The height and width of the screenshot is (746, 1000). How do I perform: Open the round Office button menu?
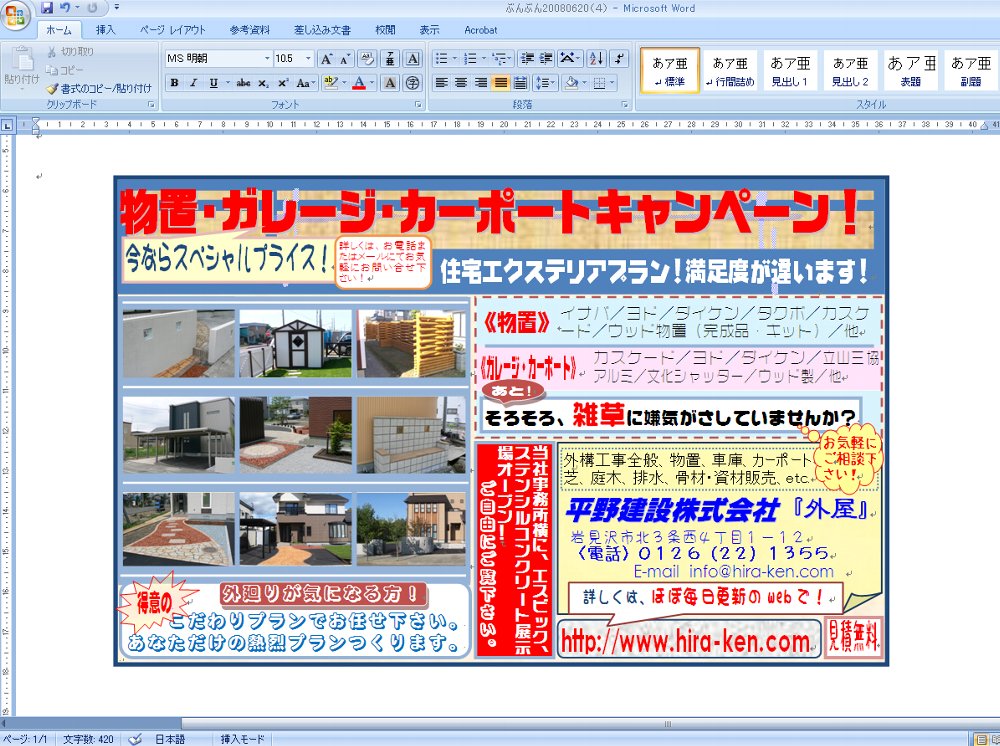pyautogui.click(x=15, y=15)
